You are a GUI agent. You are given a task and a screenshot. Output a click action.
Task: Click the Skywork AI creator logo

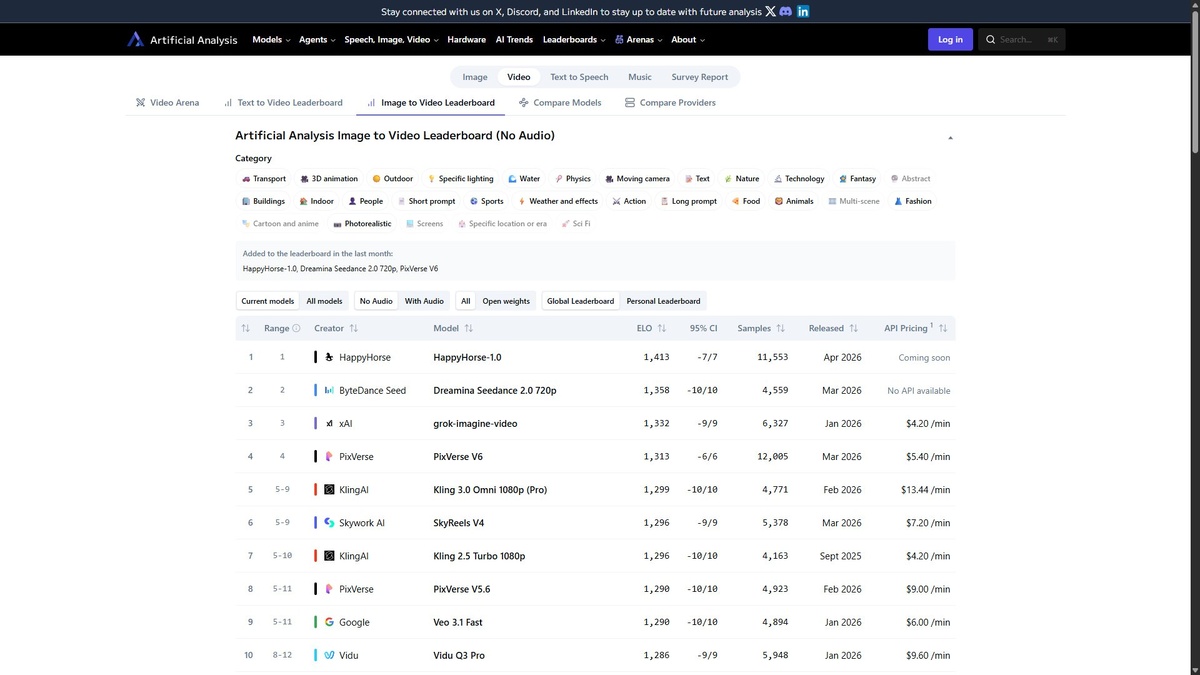point(329,523)
